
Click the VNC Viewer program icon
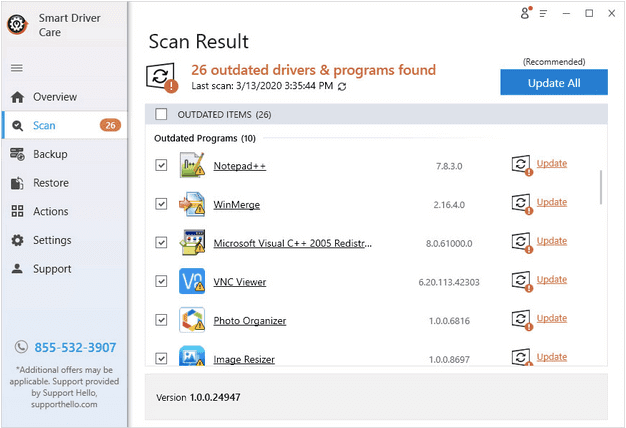pos(192,282)
